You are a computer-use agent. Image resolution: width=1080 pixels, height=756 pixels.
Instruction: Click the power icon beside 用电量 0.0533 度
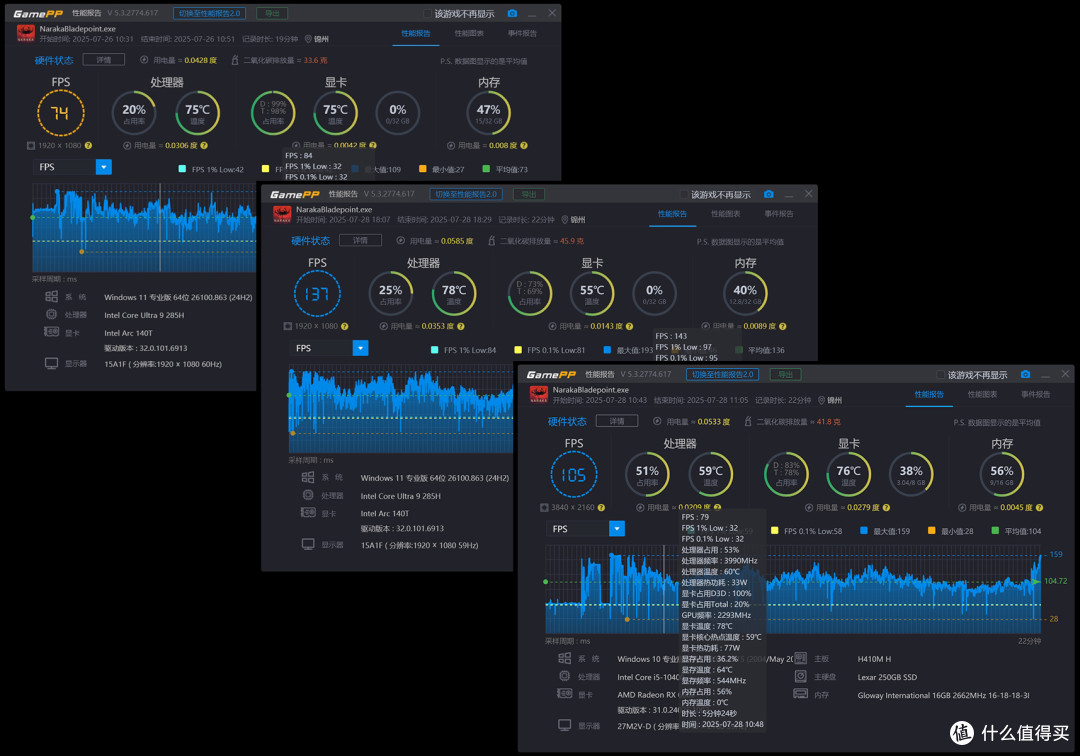point(657,421)
